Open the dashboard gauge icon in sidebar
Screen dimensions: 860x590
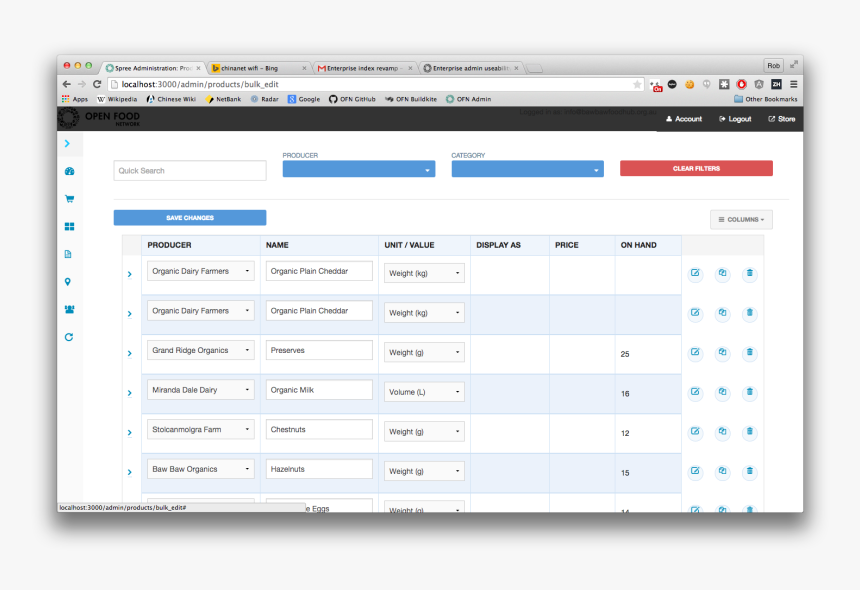[x=69, y=171]
